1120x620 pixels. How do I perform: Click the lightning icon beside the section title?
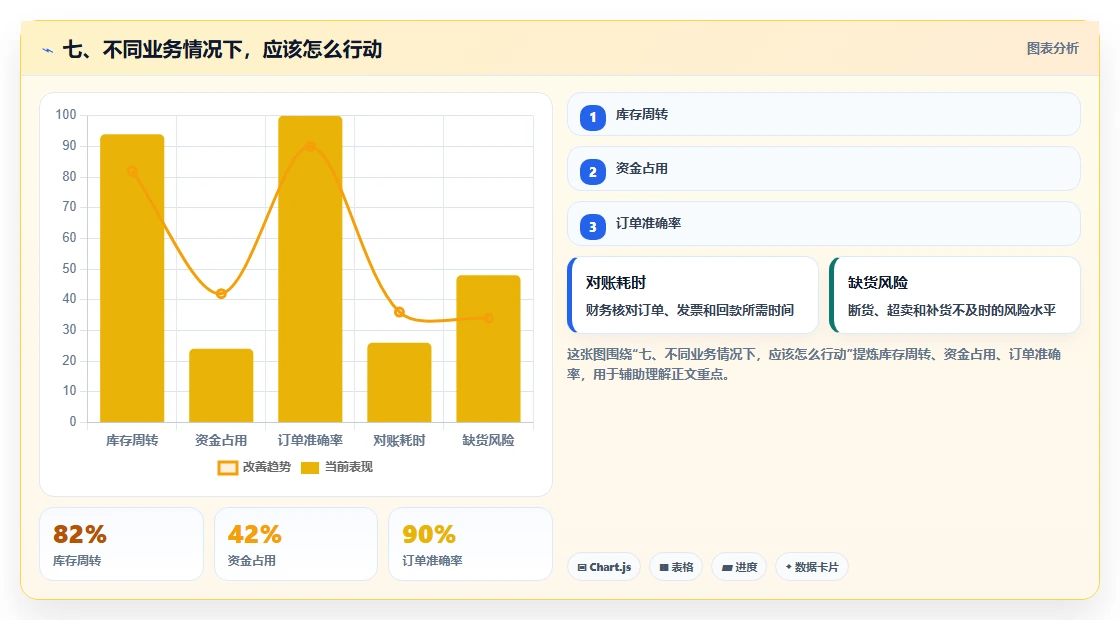(x=48, y=50)
